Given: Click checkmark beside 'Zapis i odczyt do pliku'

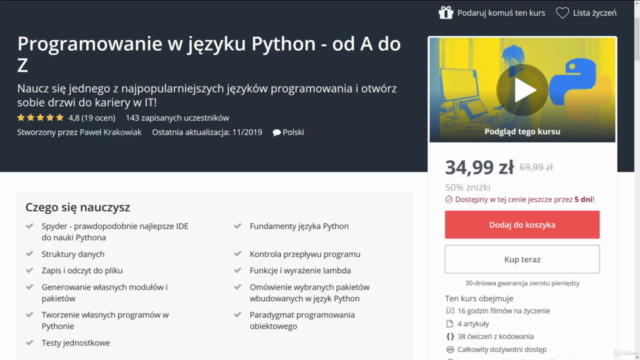Looking at the screenshot, I should click(29, 270).
